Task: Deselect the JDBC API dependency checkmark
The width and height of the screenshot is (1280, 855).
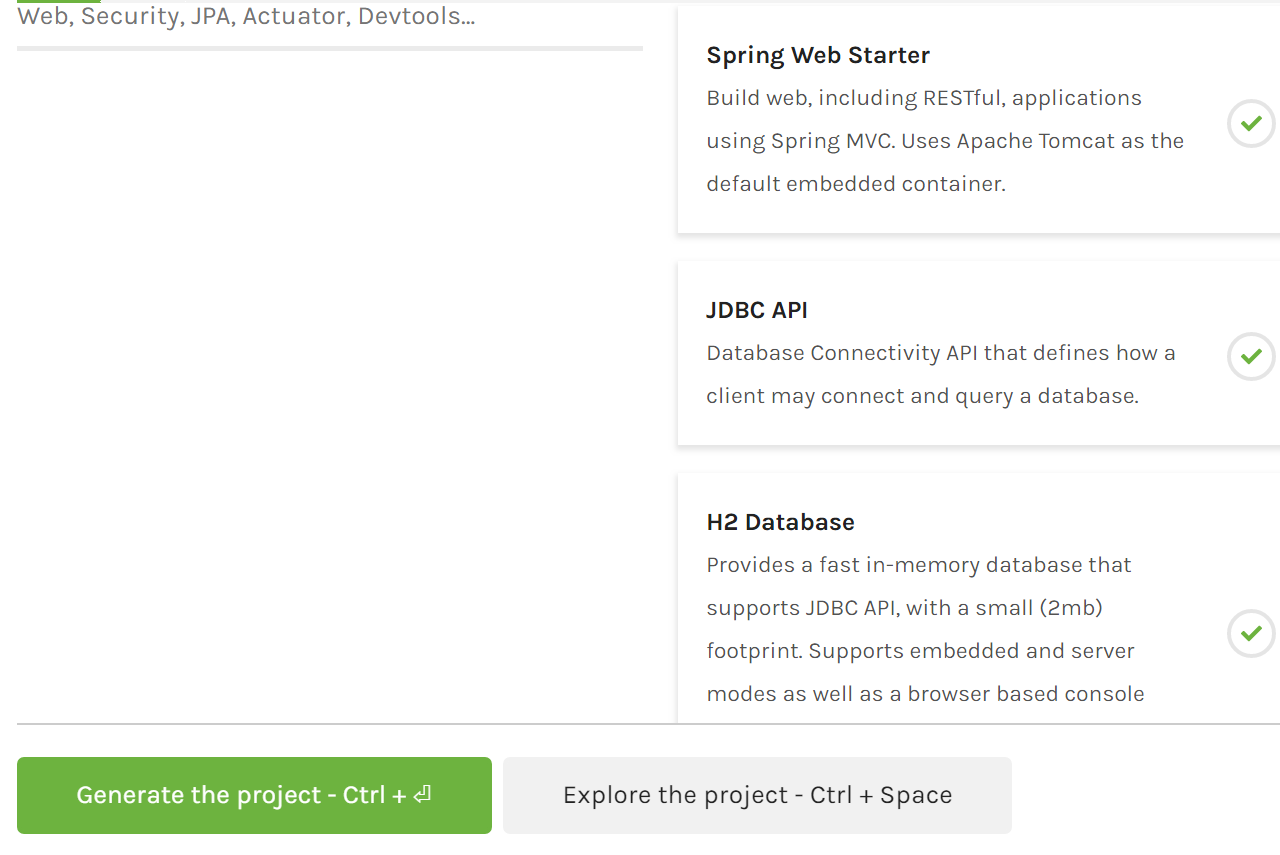Action: [1251, 356]
